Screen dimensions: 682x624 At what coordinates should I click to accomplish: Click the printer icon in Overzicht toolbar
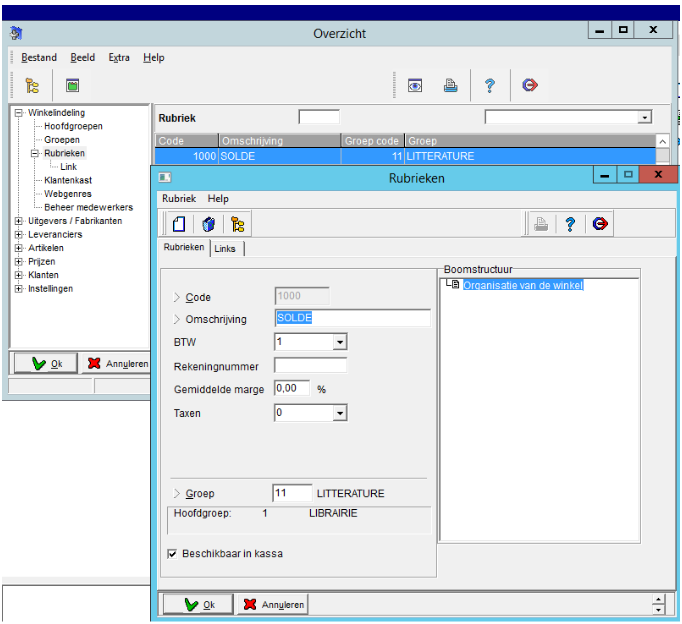coord(451,85)
